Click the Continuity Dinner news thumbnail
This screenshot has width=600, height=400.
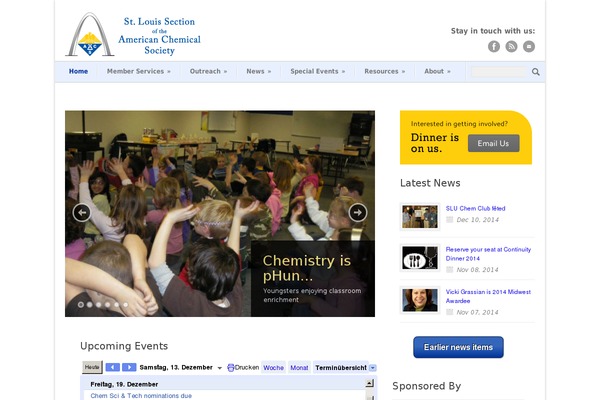[420, 258]
